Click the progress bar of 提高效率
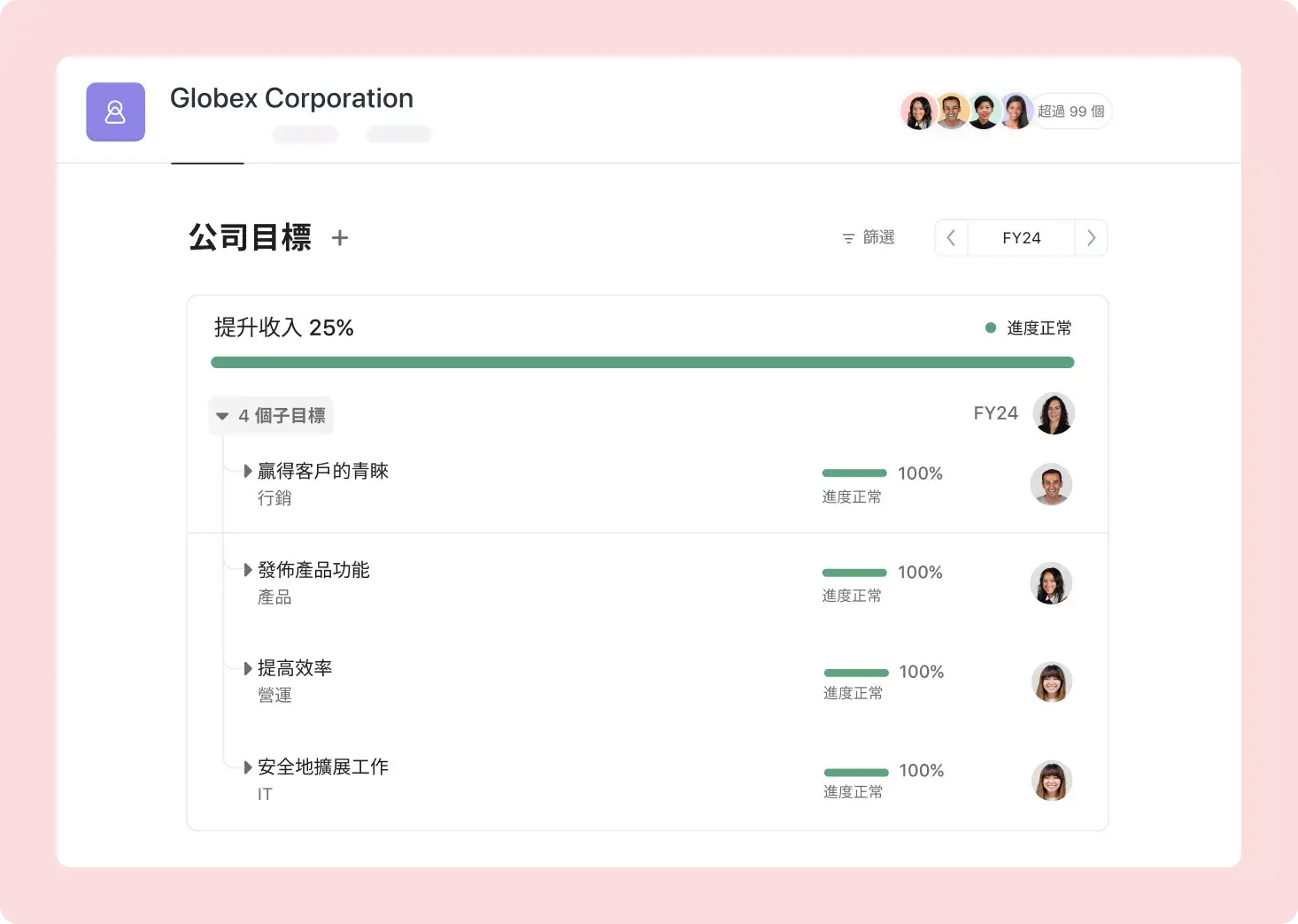1298x924 pixels. point(856,673)
